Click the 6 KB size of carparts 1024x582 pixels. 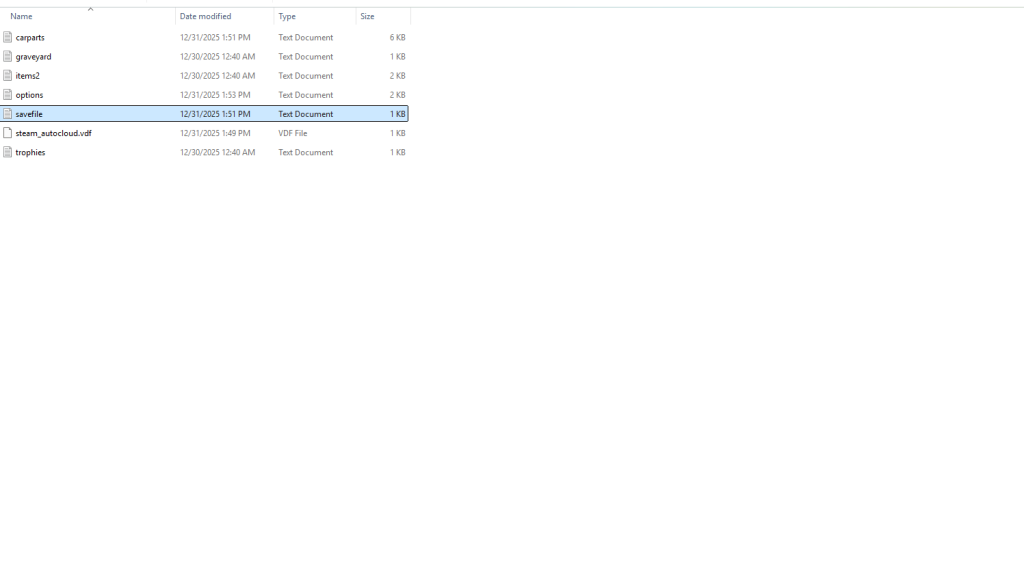pos(397,37)
